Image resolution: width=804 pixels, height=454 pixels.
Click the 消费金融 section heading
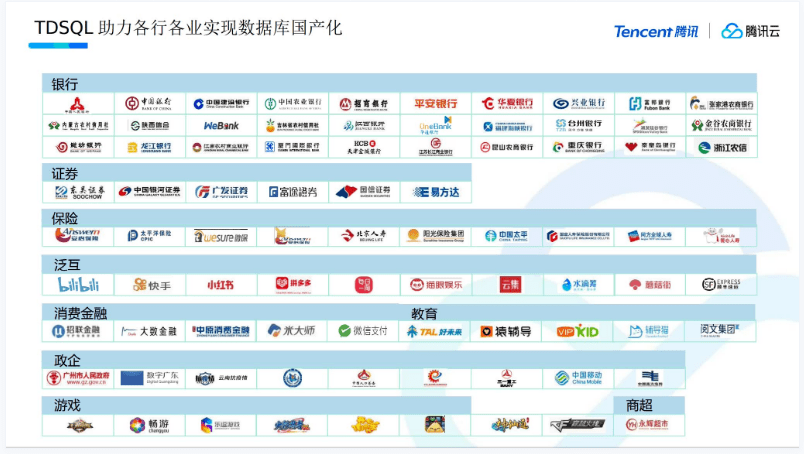[x=81, y=313]
